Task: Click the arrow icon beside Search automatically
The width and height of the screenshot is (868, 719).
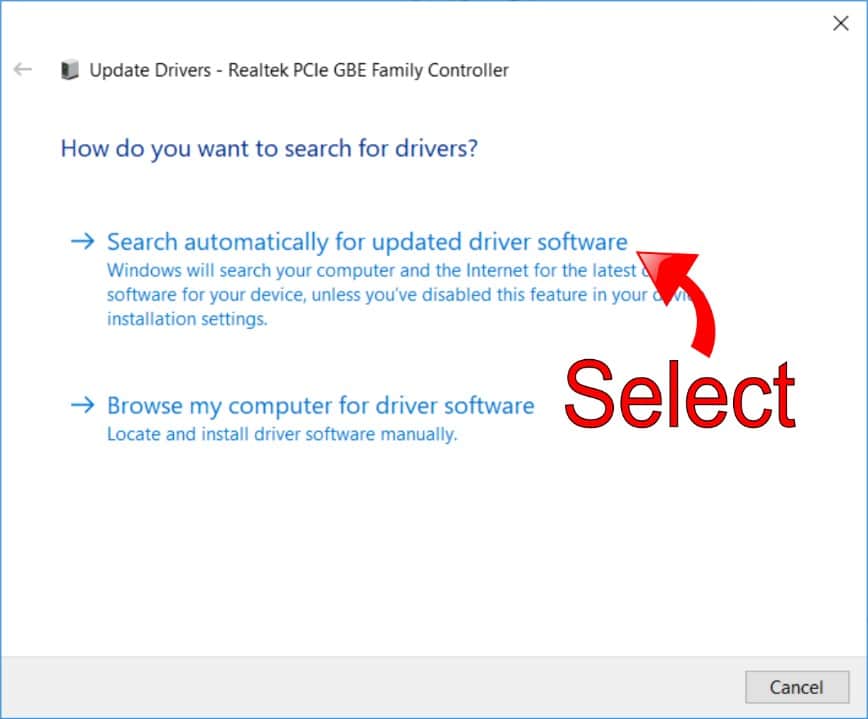Action: (x=83, y=241)
